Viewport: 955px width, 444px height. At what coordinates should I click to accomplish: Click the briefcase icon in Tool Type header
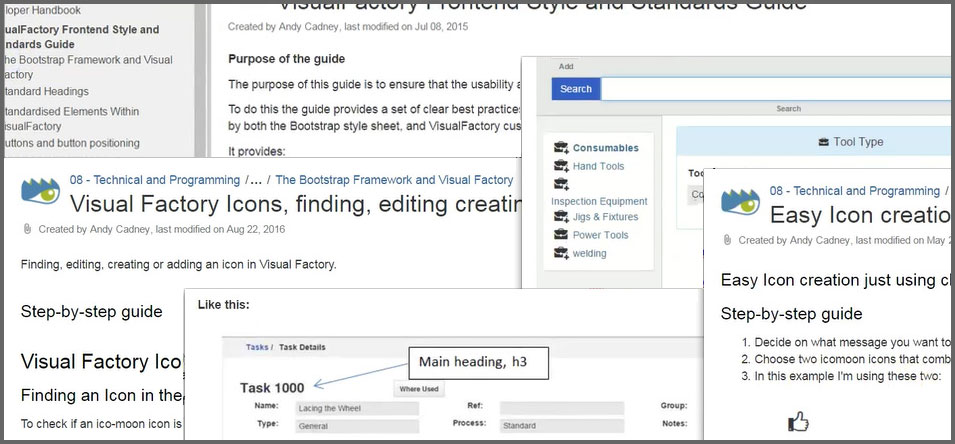(x=823, y=142)
